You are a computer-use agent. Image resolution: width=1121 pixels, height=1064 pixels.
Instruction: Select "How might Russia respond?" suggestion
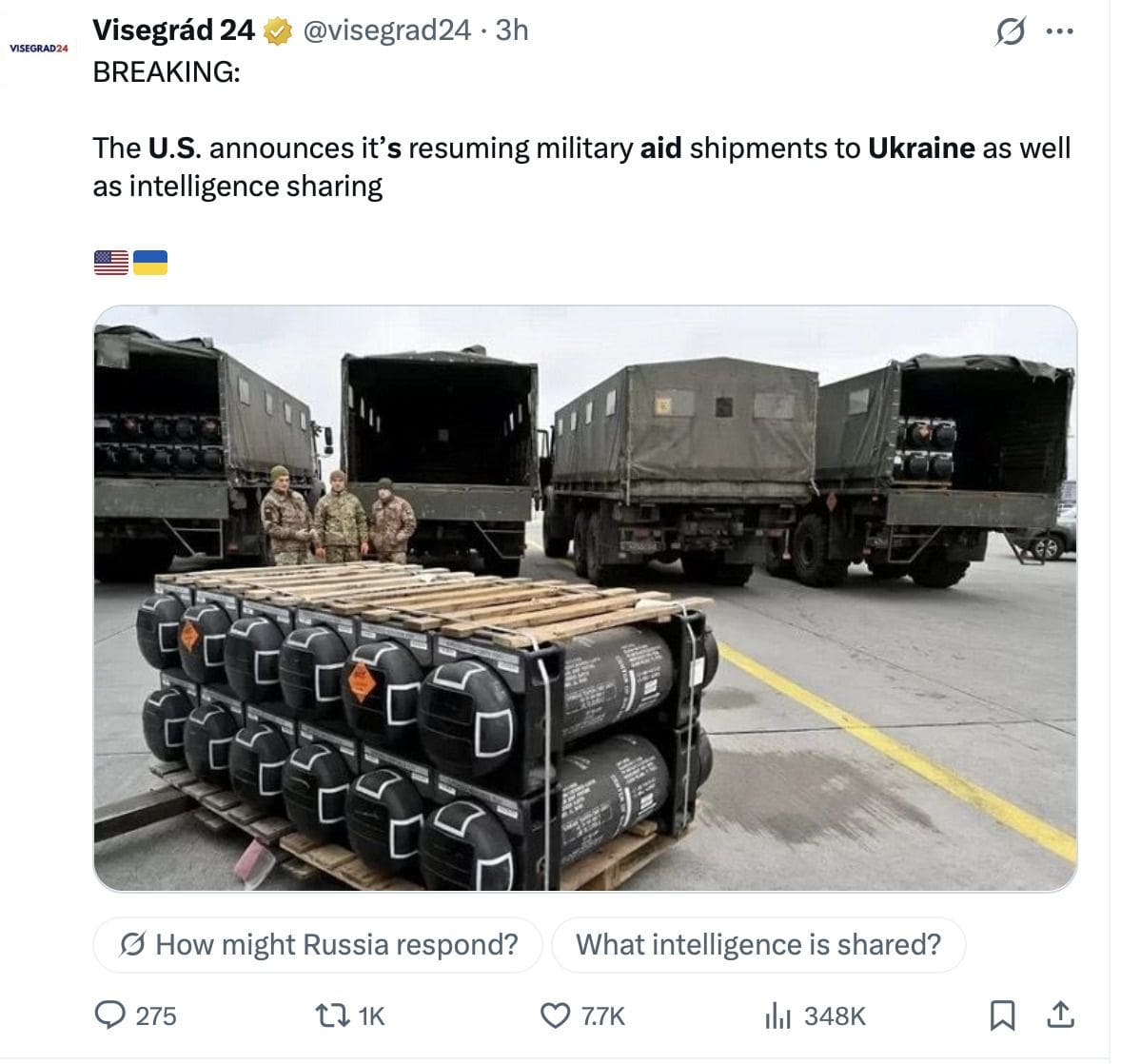318,945
